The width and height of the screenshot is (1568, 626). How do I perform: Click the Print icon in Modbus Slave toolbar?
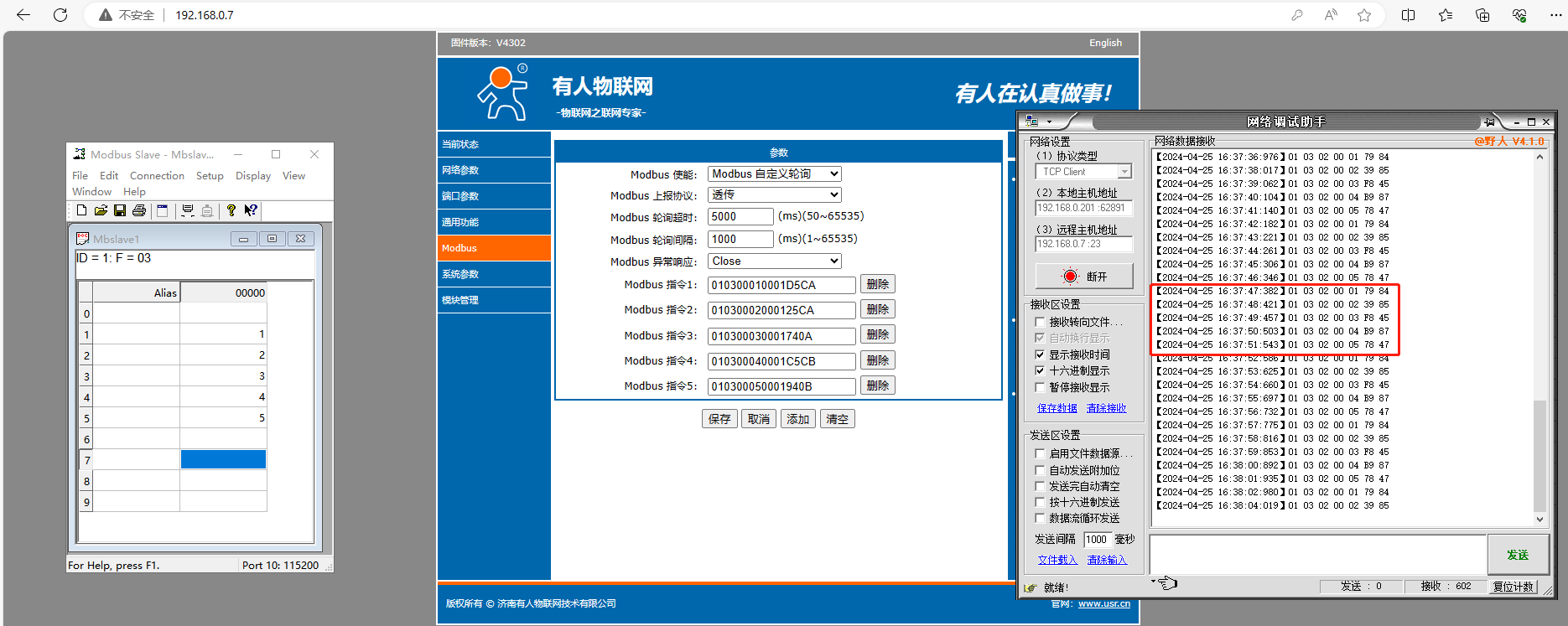pos(139,210)
